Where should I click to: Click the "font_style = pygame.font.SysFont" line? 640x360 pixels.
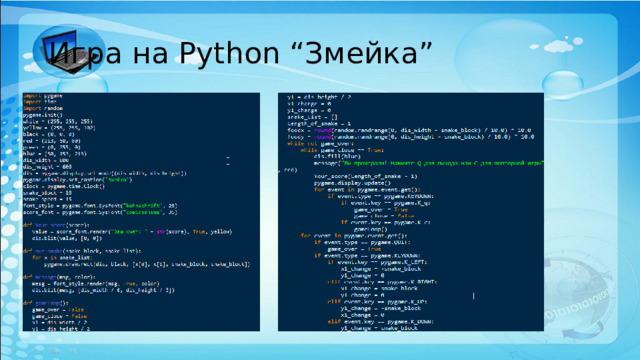[x=100, y=206]
